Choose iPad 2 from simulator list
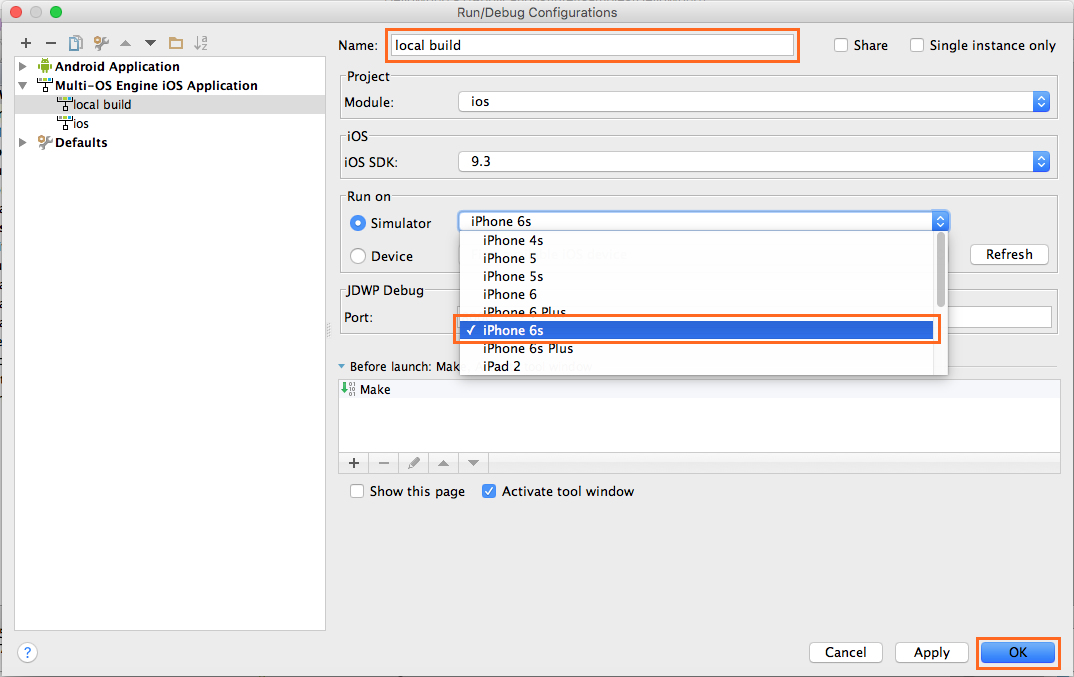This screenshot has width=1074, height=677. coord(697,367)
